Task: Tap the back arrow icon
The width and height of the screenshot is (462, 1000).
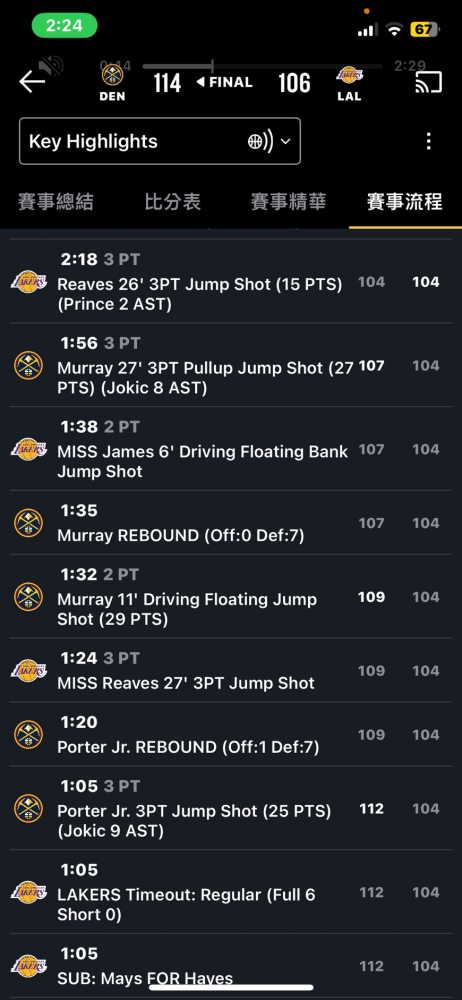Action: click(x=32, y=82)
